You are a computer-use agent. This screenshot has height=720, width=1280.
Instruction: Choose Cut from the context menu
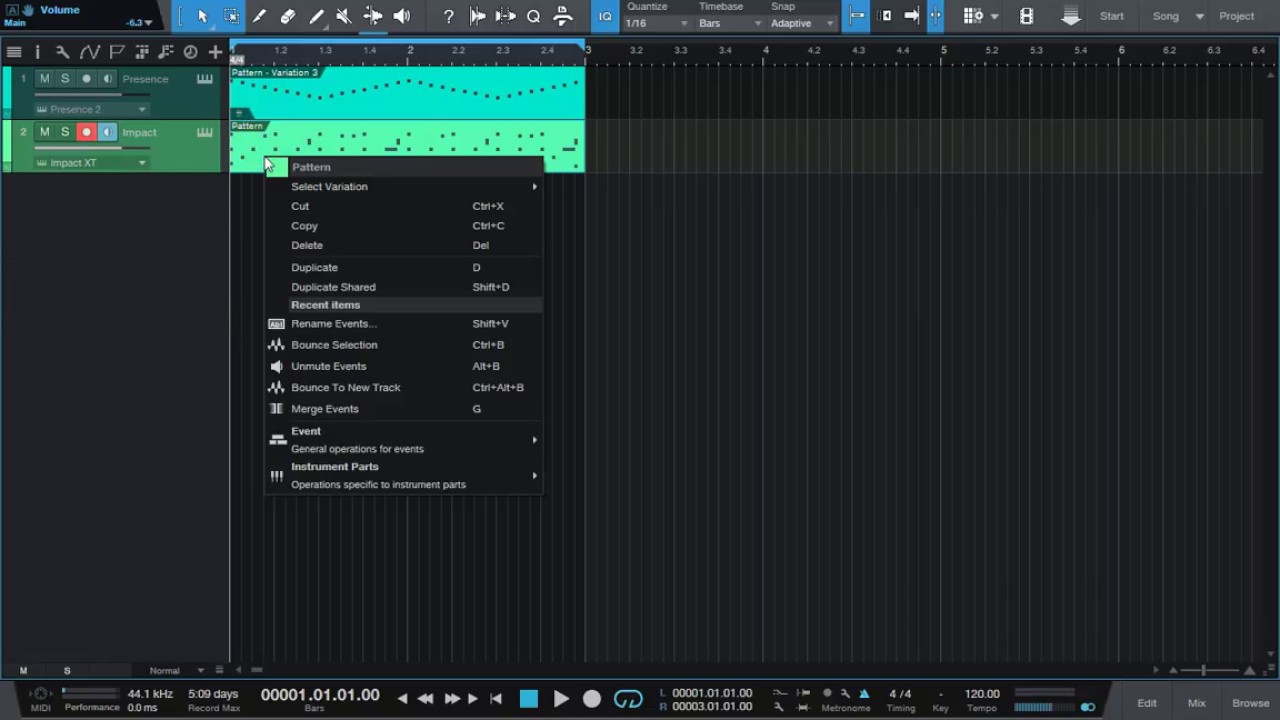[404, 206]
